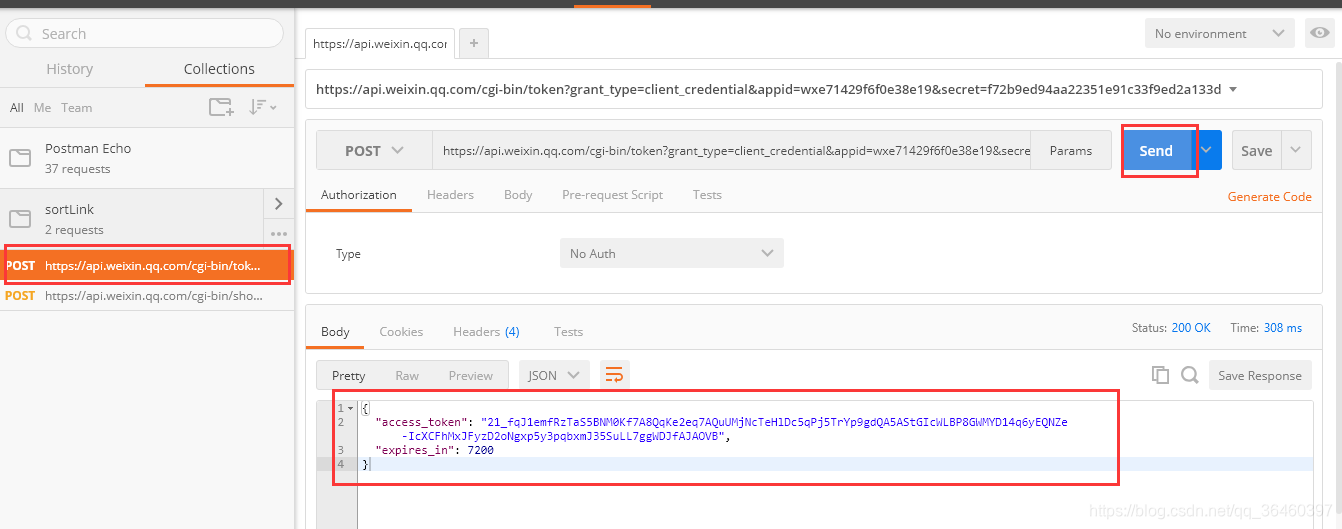Open the Pre-request Script tab
Image resolution: width=1342 pixels, height=529 pixels.
click(612, 195)
